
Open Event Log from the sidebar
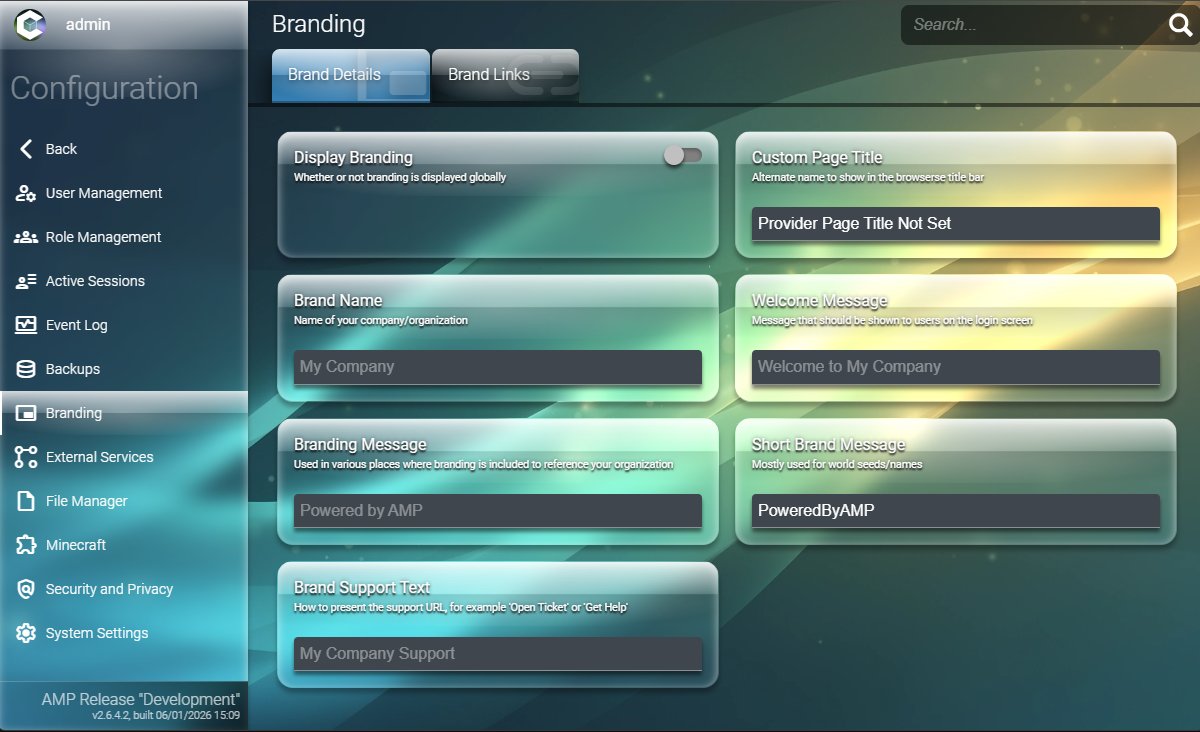click(x=124, y=325)
